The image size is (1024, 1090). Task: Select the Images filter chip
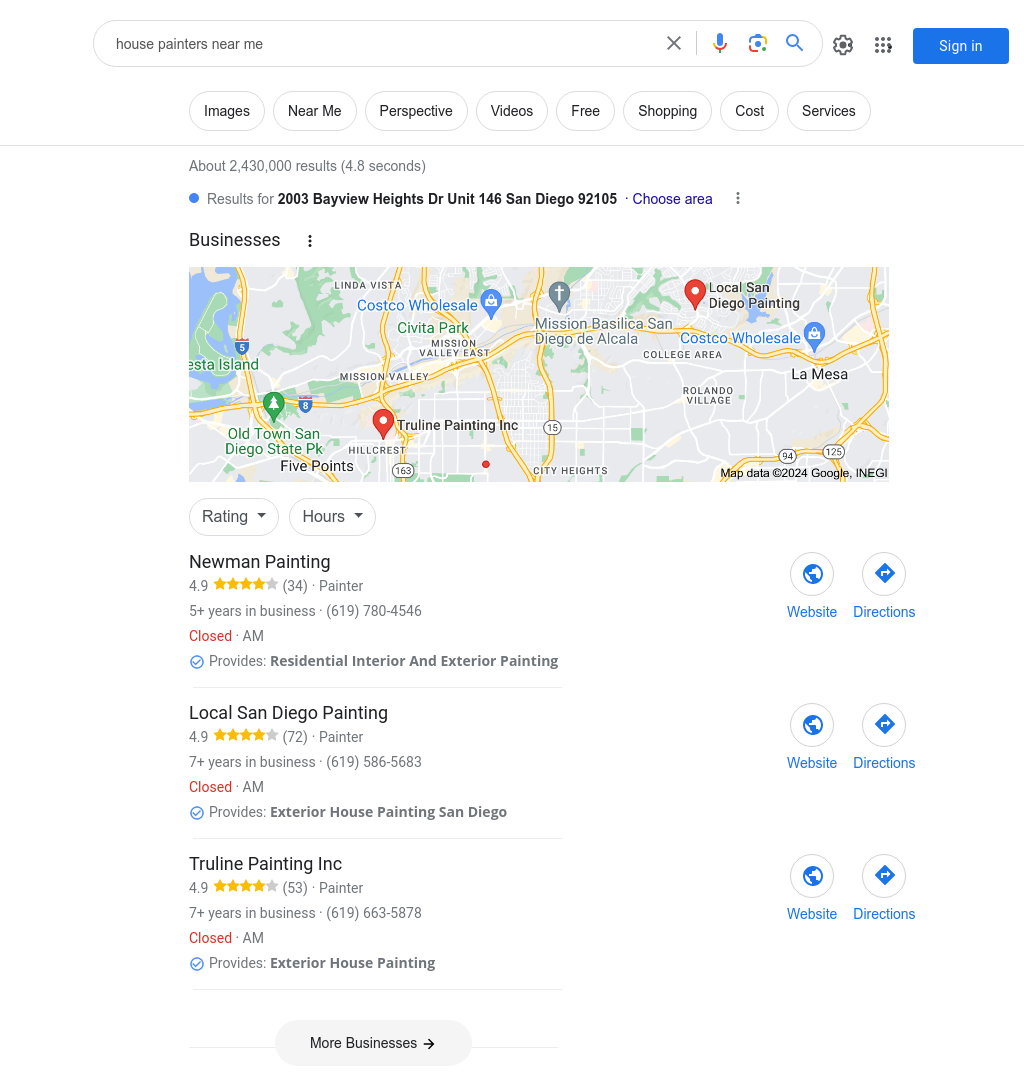pos(227,111)
